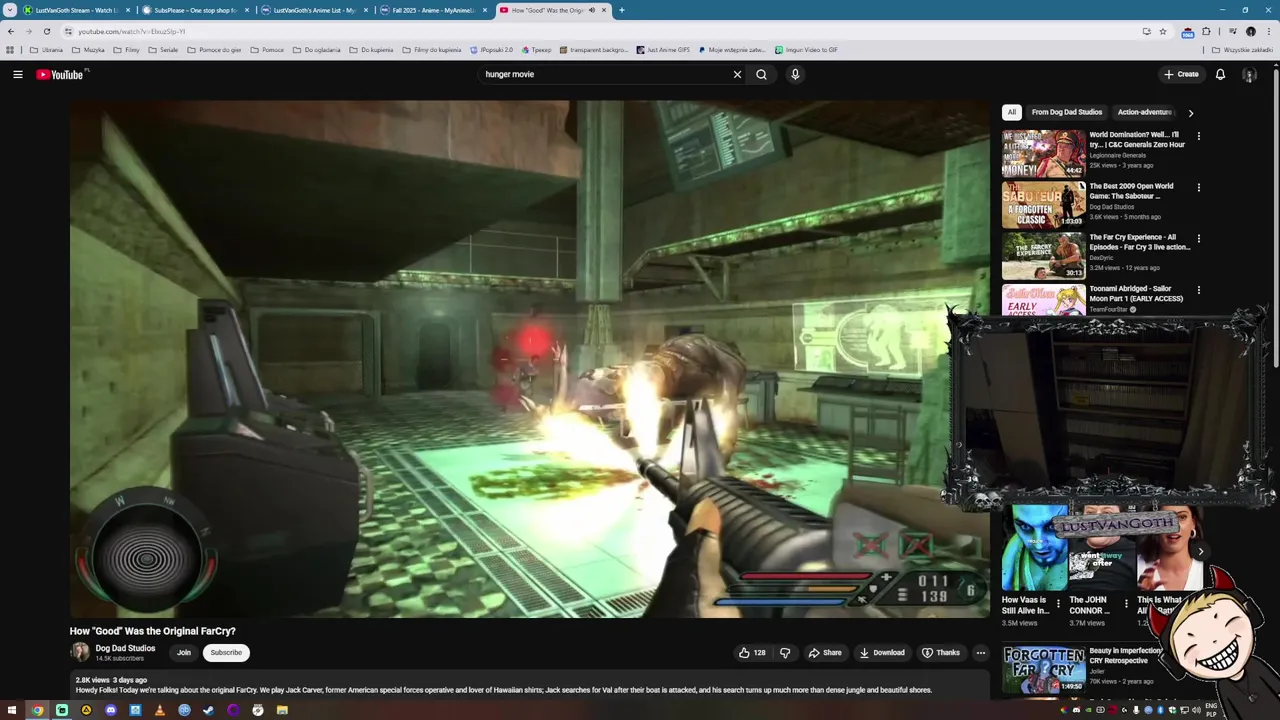Go to the YouTube home logo
This screenshot has width=1280, height=720.
point(62,74)
